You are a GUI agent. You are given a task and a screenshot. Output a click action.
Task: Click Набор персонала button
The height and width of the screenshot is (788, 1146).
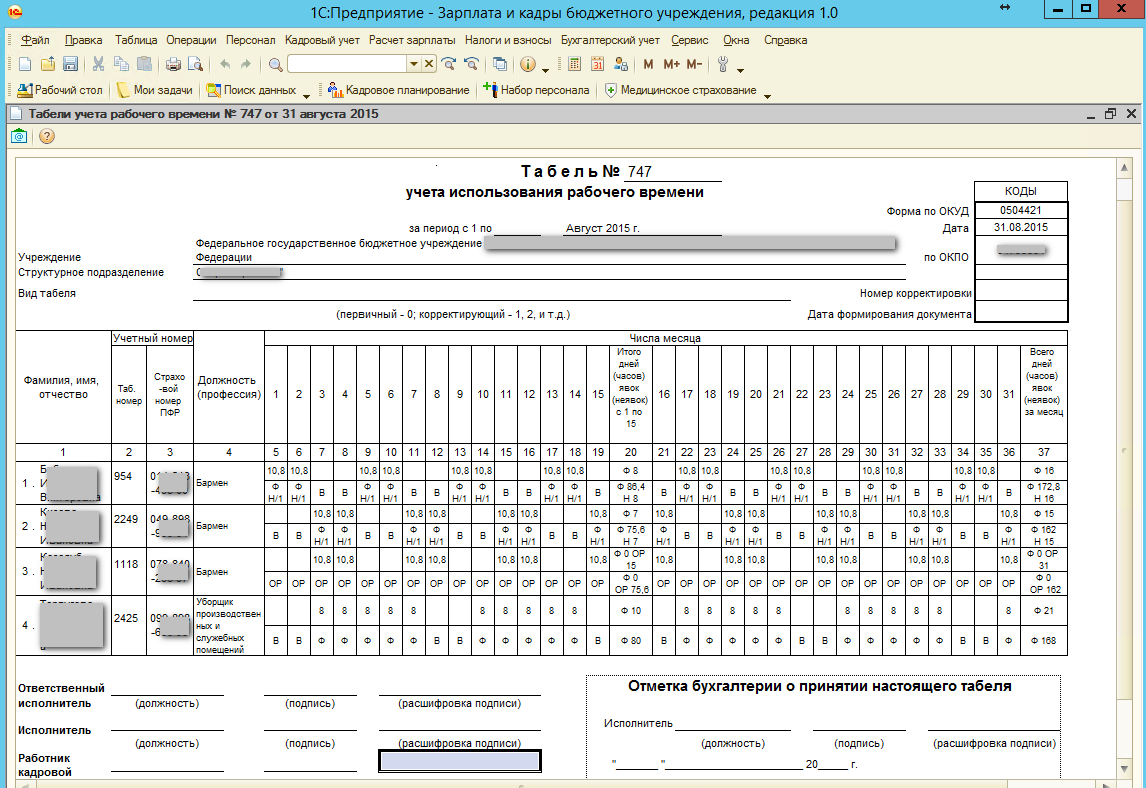coord(536,90)
